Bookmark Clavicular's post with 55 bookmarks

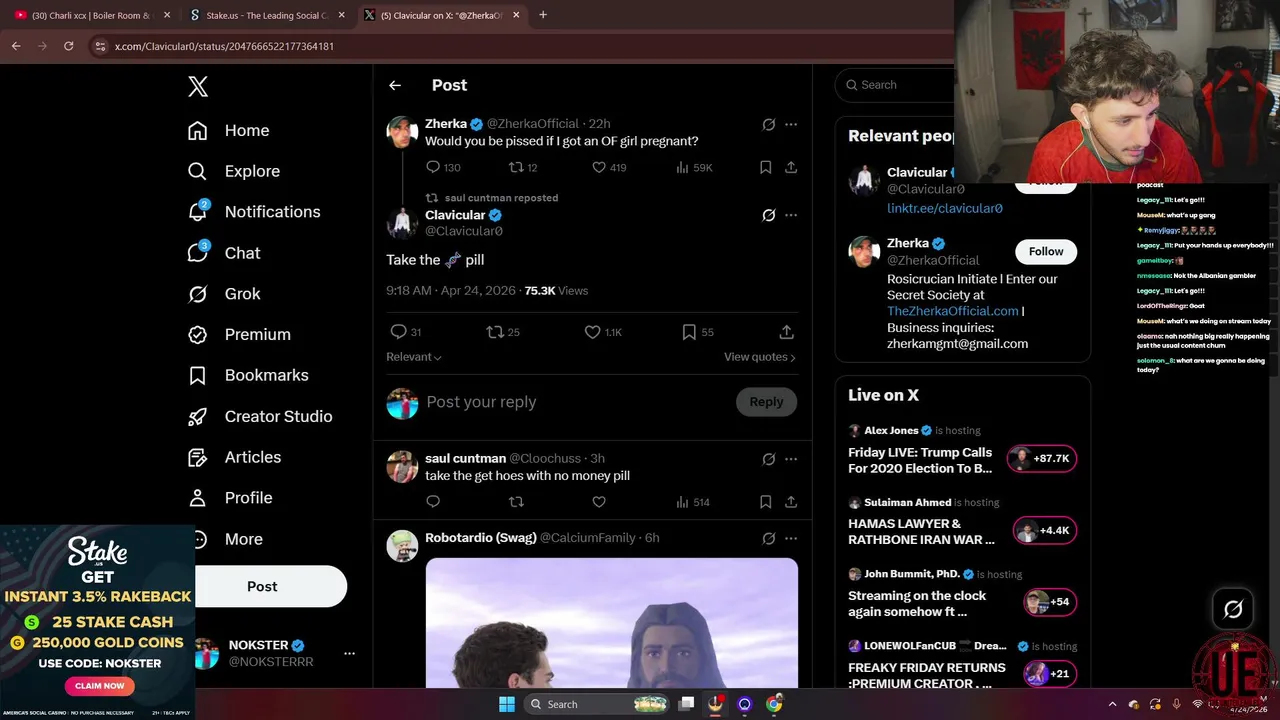[698, 332]
